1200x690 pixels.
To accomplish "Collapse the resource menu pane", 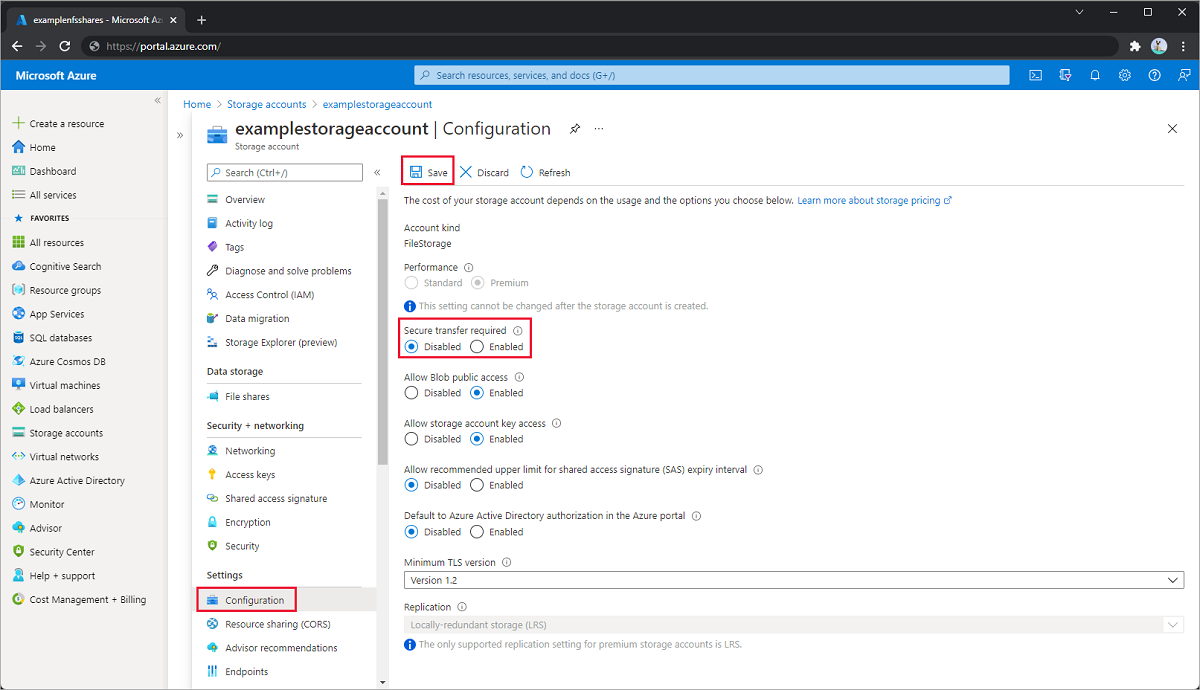I will point(377,173).
